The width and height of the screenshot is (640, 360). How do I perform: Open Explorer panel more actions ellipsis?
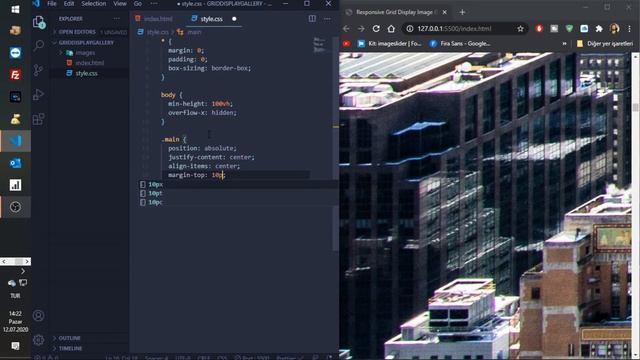coord(117,18)
